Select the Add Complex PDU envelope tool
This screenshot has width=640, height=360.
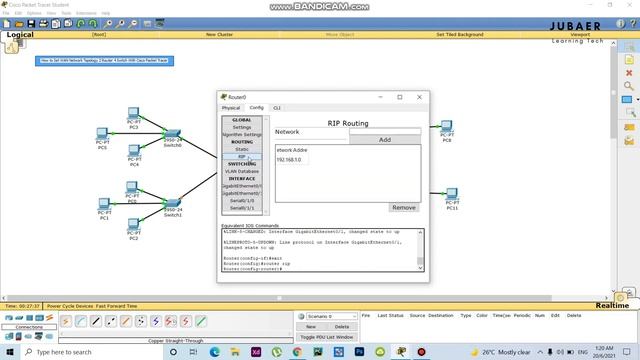click(629, 141)
